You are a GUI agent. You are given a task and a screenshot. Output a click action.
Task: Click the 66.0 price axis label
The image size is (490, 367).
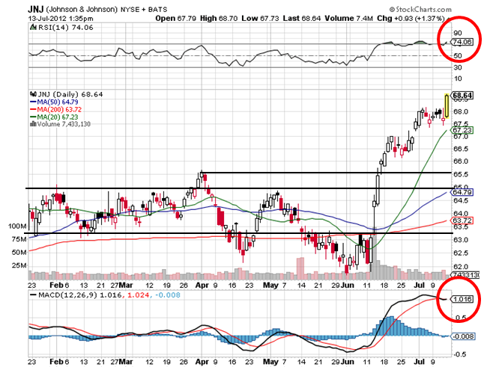[x=461, y=161]
